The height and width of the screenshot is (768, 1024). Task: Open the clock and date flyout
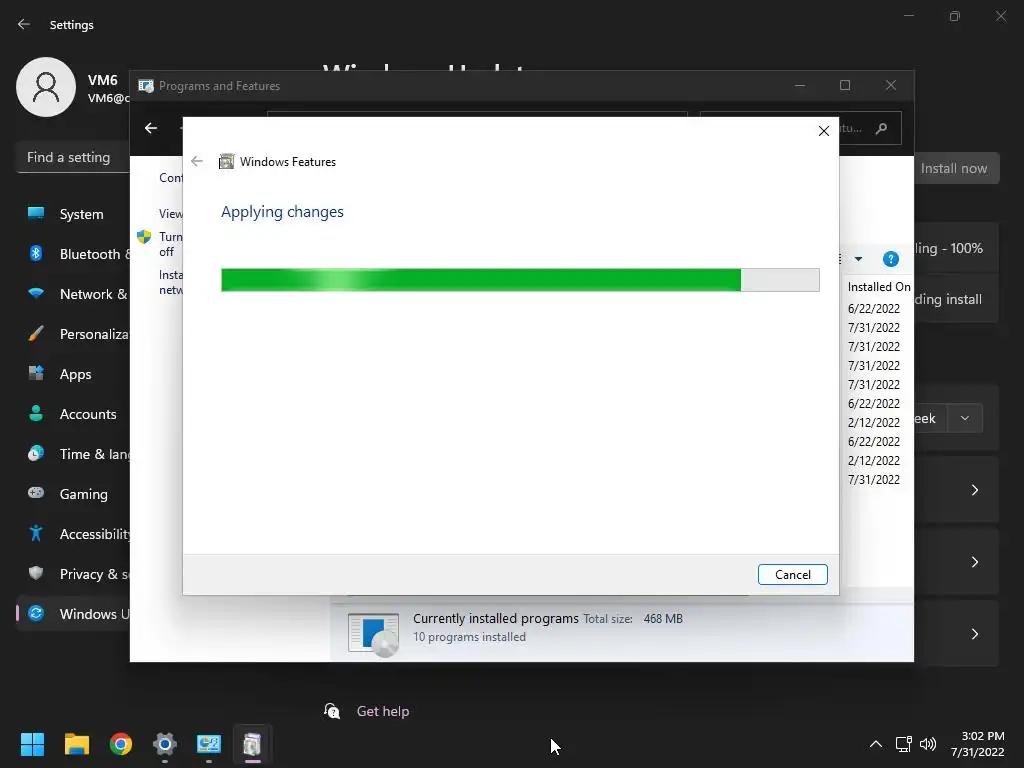tap(978, 744)
